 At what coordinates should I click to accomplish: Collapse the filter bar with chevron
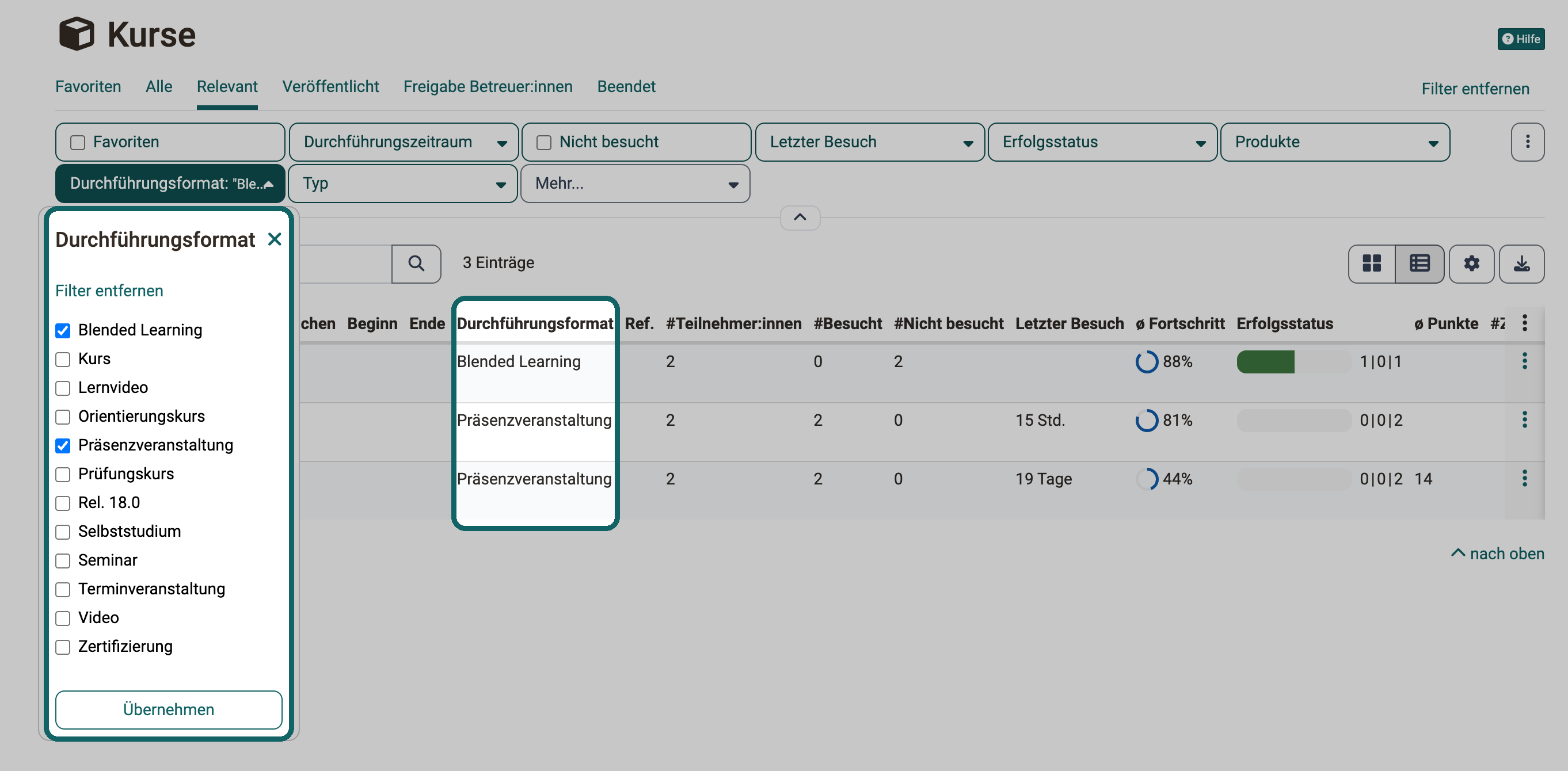800,217
